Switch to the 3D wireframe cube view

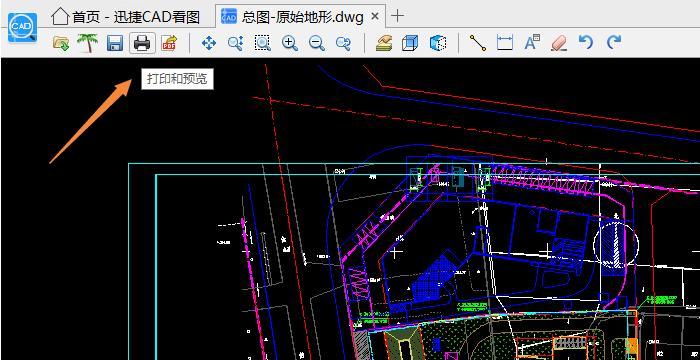click(409, 43)
